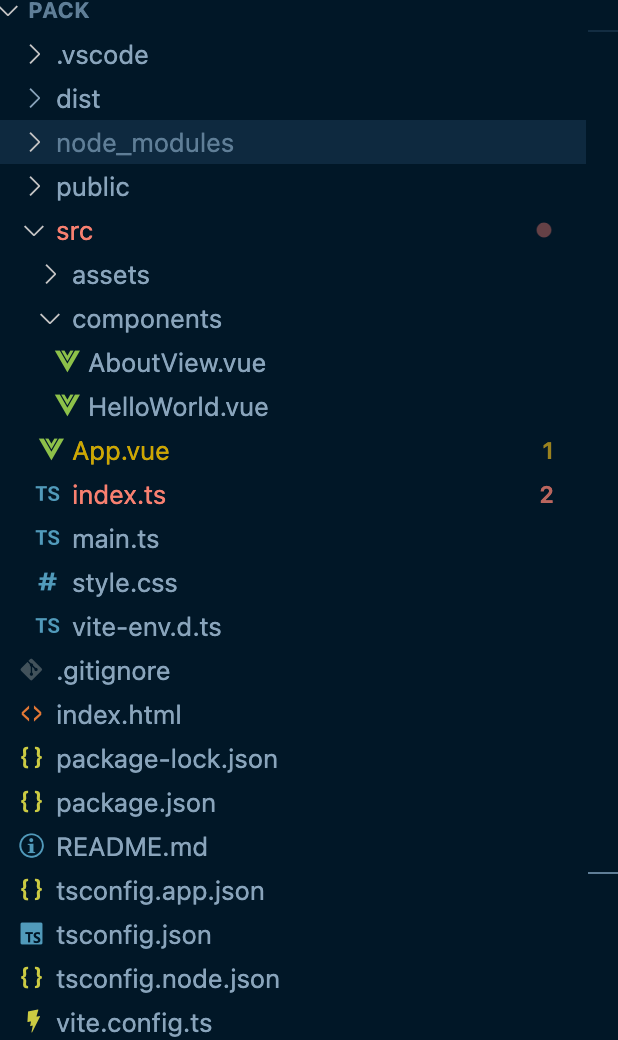618x1040 pixels.
Task: Click the Vite lightning icon for vite.config.ts
Action: pyautogui.click(x=31, y=1022)
